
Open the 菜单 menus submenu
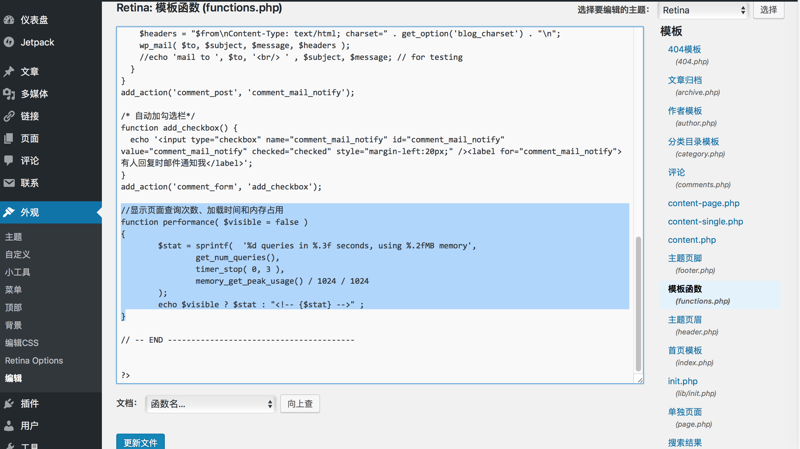[14, 290]
